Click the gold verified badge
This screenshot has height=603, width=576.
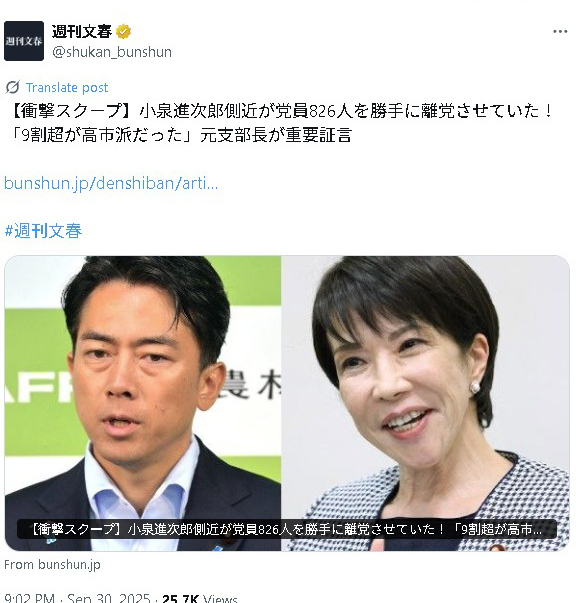[x=123, y=32]
